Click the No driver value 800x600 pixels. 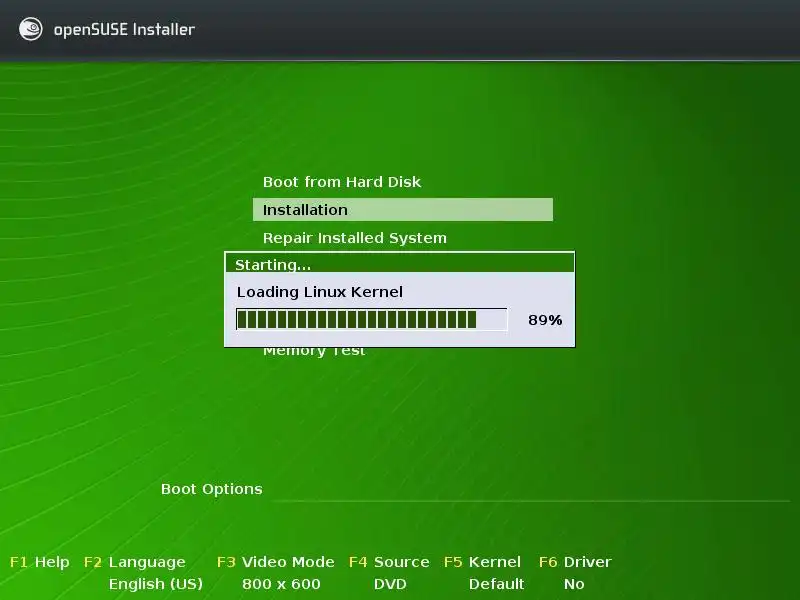pyautogui.click(x=574, y=584)
